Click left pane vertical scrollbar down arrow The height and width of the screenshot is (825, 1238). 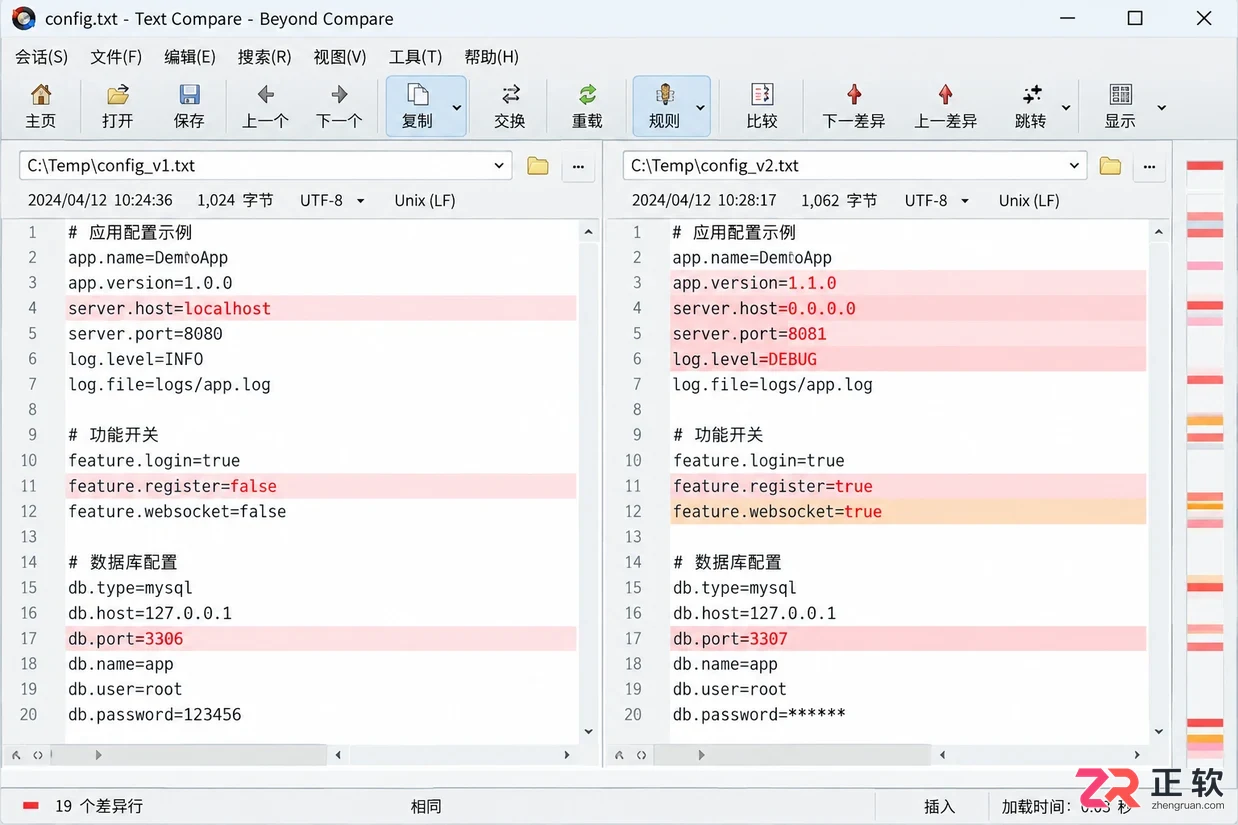pyautogui.click(x=588, y=731)
